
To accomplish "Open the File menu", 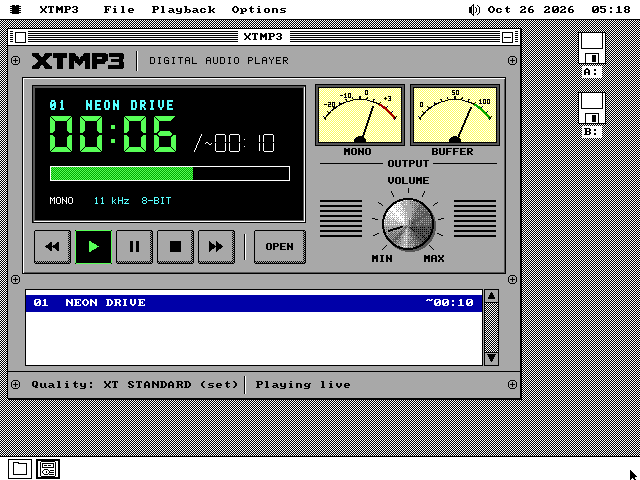I will pos(119,9).
